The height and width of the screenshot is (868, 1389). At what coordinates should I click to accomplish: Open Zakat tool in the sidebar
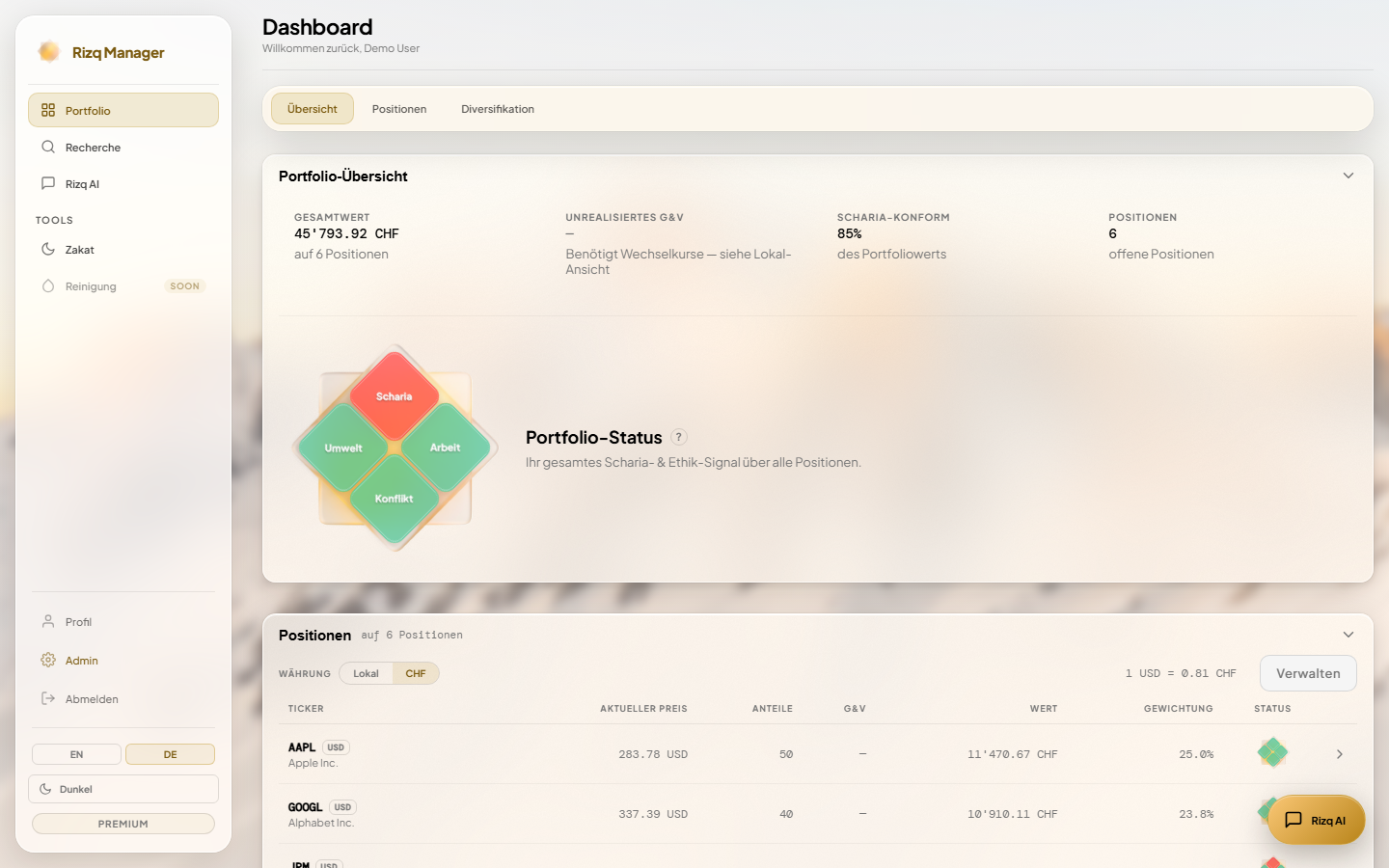[x=123, y=249]
